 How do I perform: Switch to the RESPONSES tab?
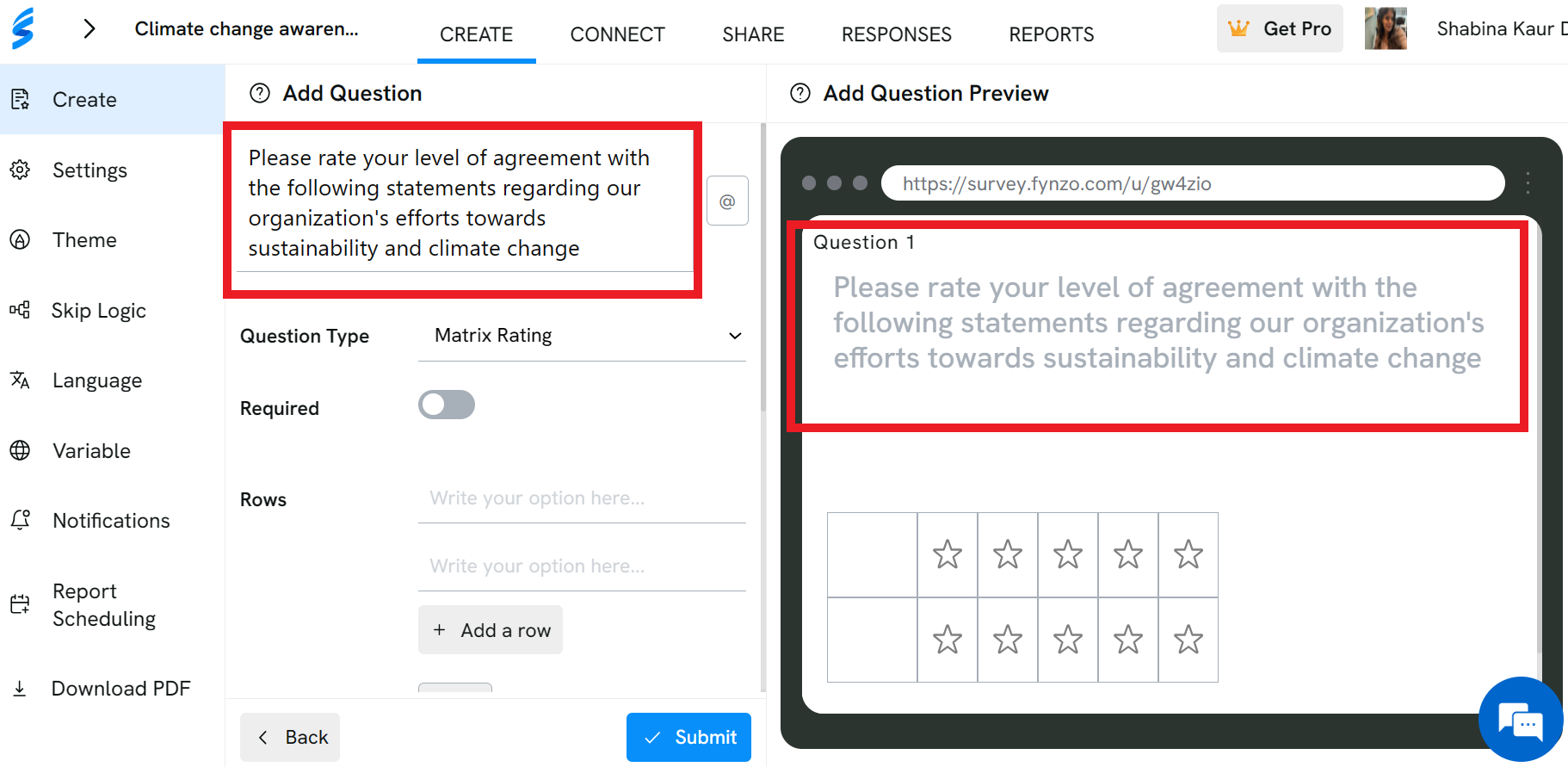(897, 34)
